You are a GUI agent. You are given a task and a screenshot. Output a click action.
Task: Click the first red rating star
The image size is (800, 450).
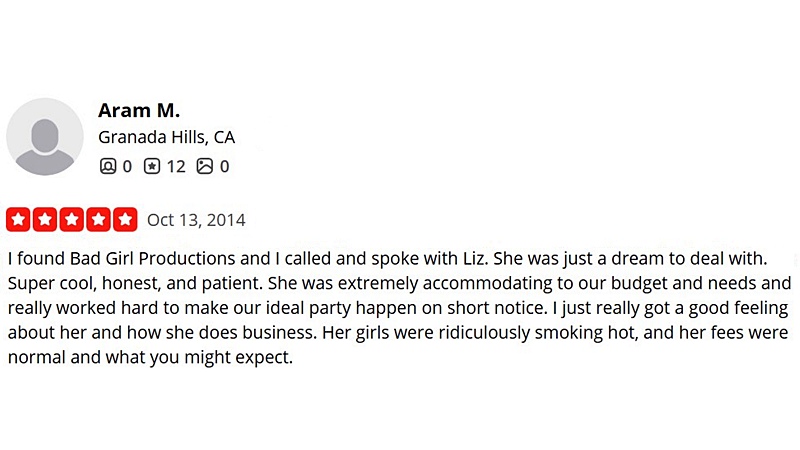pos(19,219)
